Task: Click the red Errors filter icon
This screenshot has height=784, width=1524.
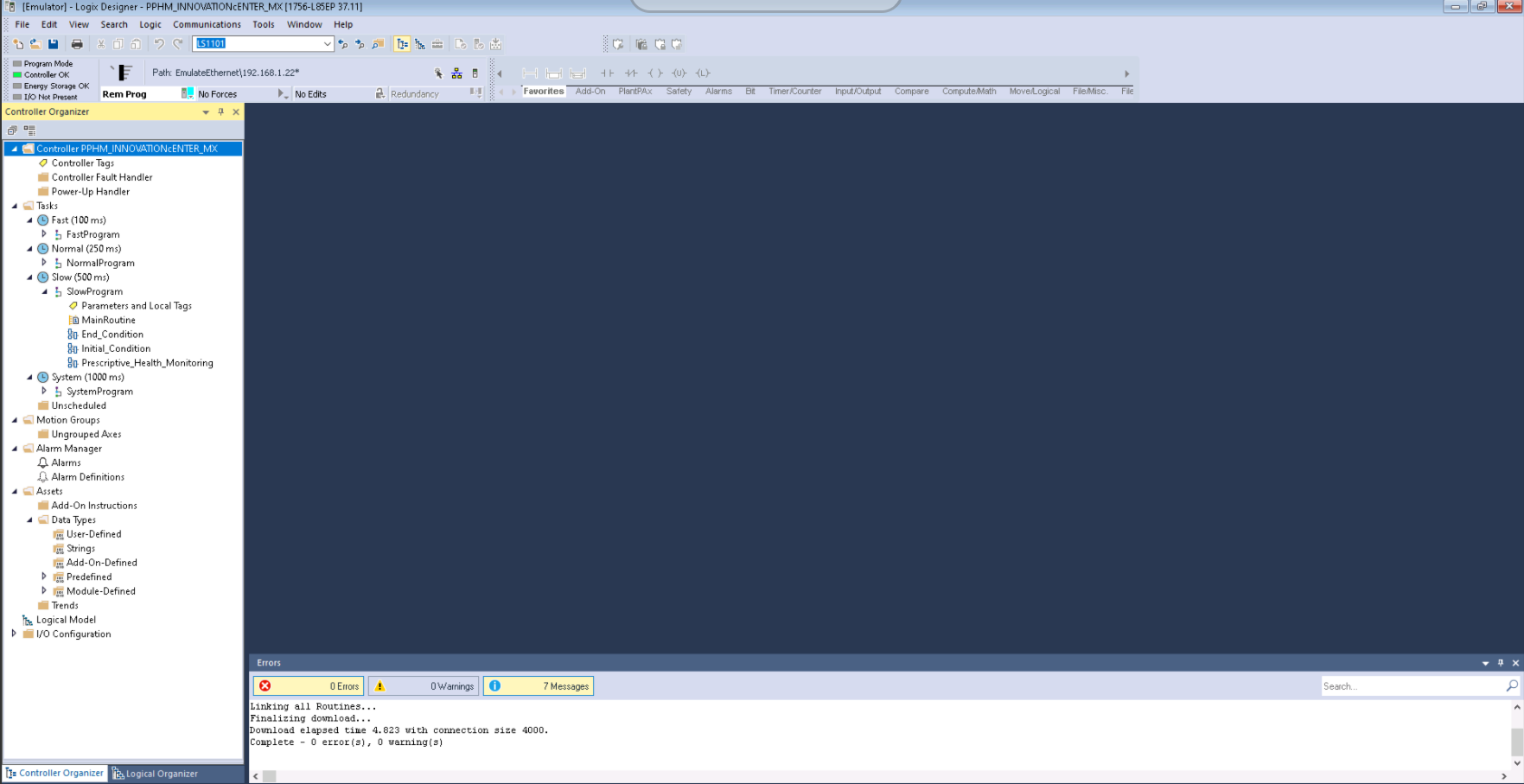Action: [x=265, y=685]
